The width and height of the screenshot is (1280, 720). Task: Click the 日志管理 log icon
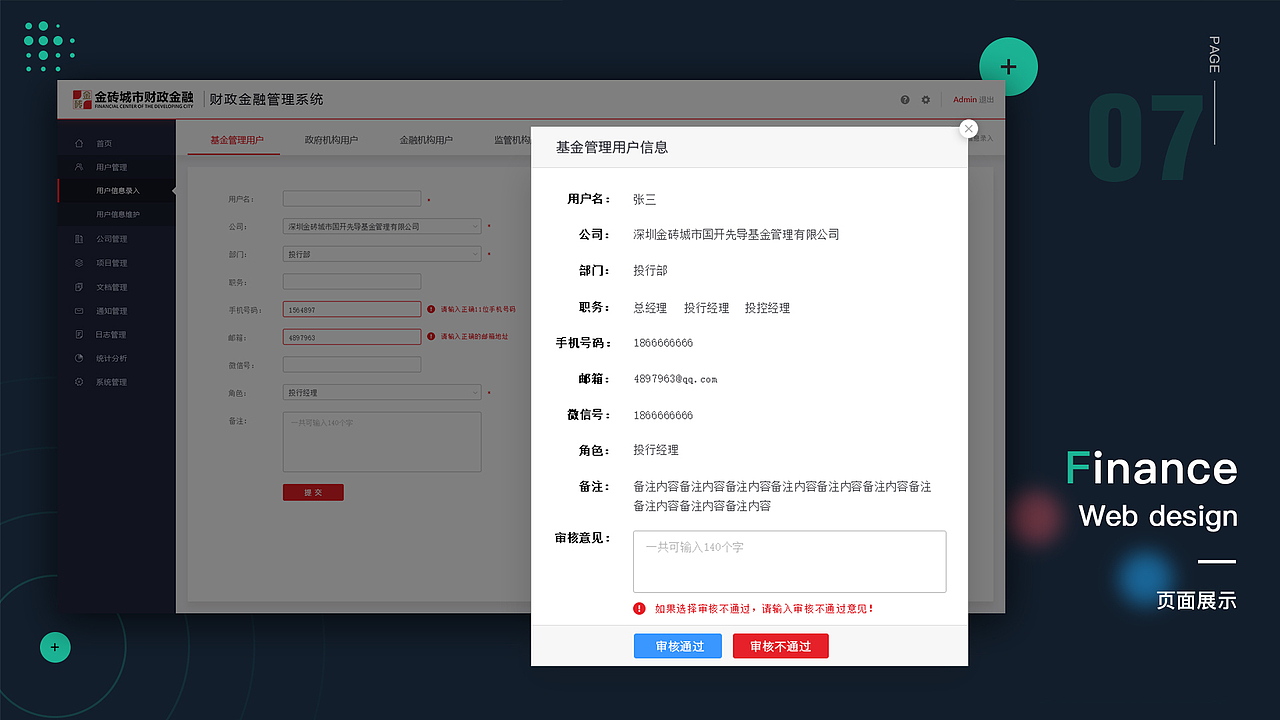click(79, 334)
